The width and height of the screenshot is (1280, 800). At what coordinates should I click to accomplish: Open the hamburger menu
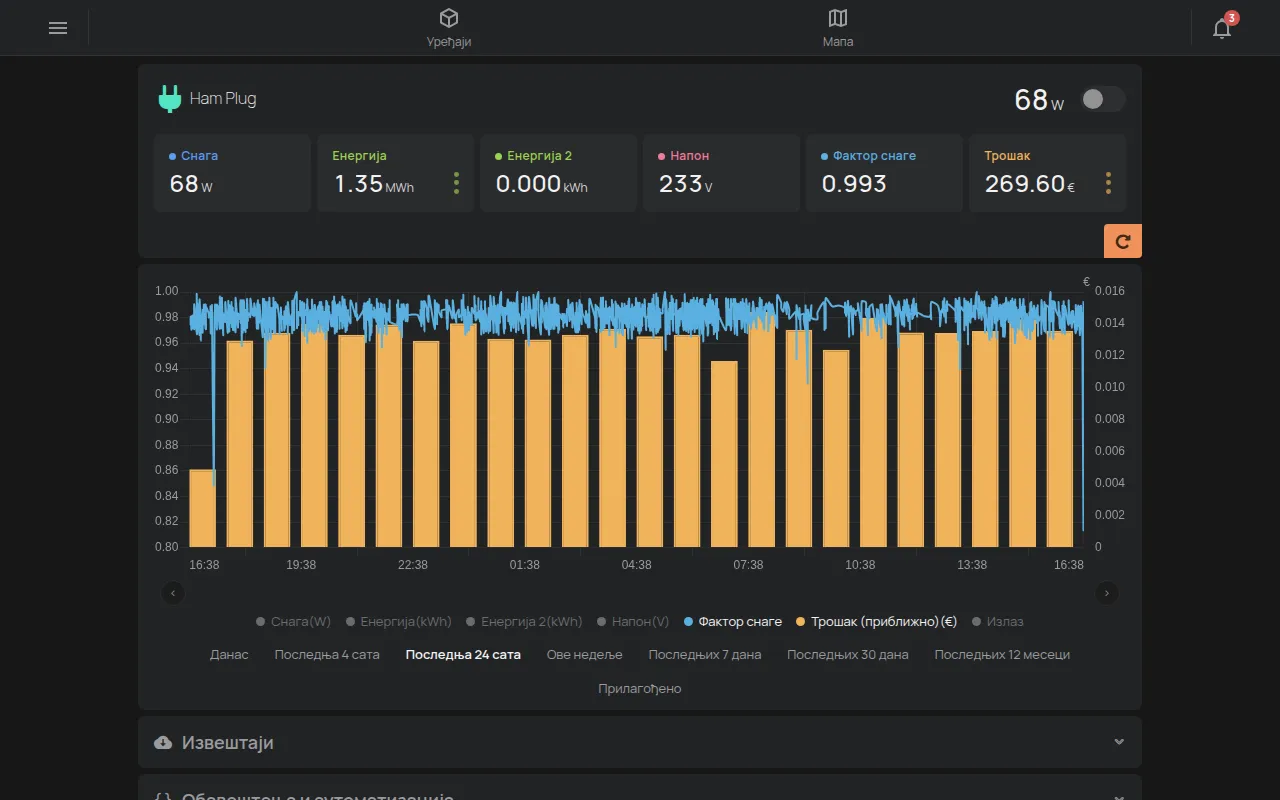pos(58,28)
